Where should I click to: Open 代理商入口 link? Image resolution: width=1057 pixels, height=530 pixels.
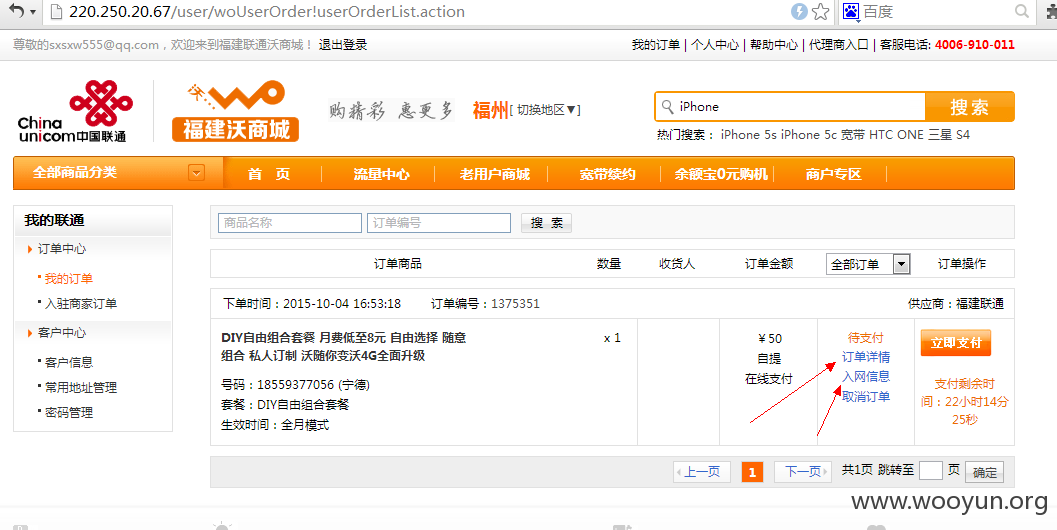839,45
